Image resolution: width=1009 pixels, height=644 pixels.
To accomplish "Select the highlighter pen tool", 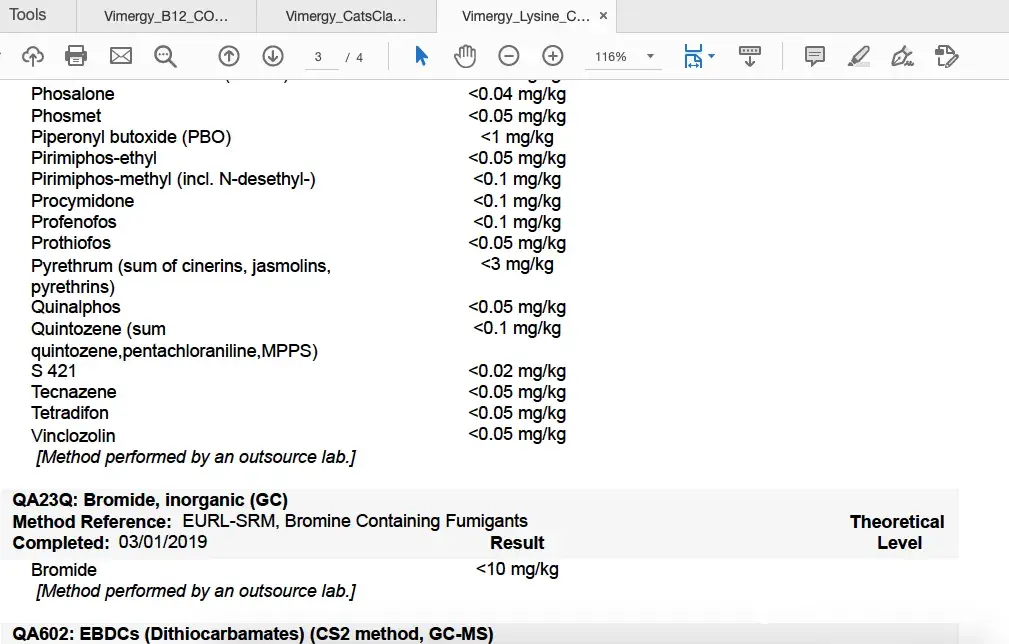I will tap(858, 56).
